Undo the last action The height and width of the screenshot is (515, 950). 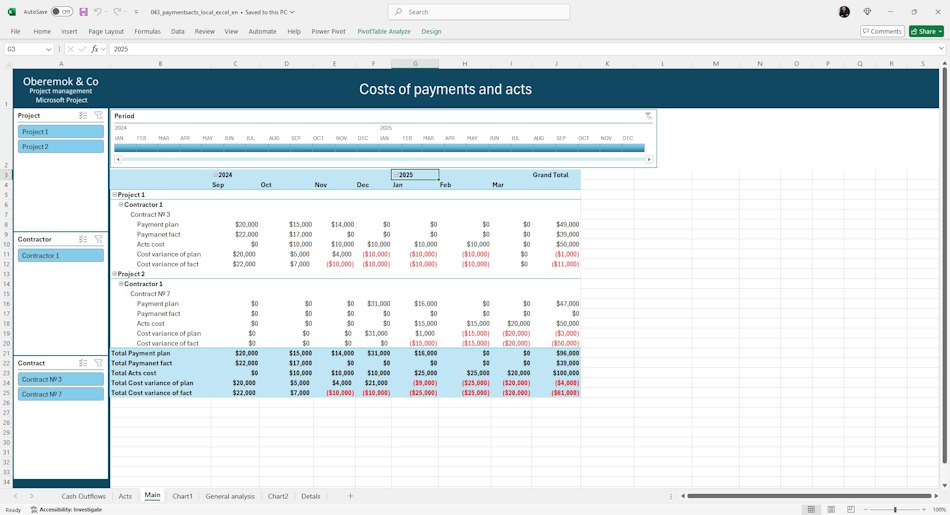pyautogui.click(x=98, y=12)
